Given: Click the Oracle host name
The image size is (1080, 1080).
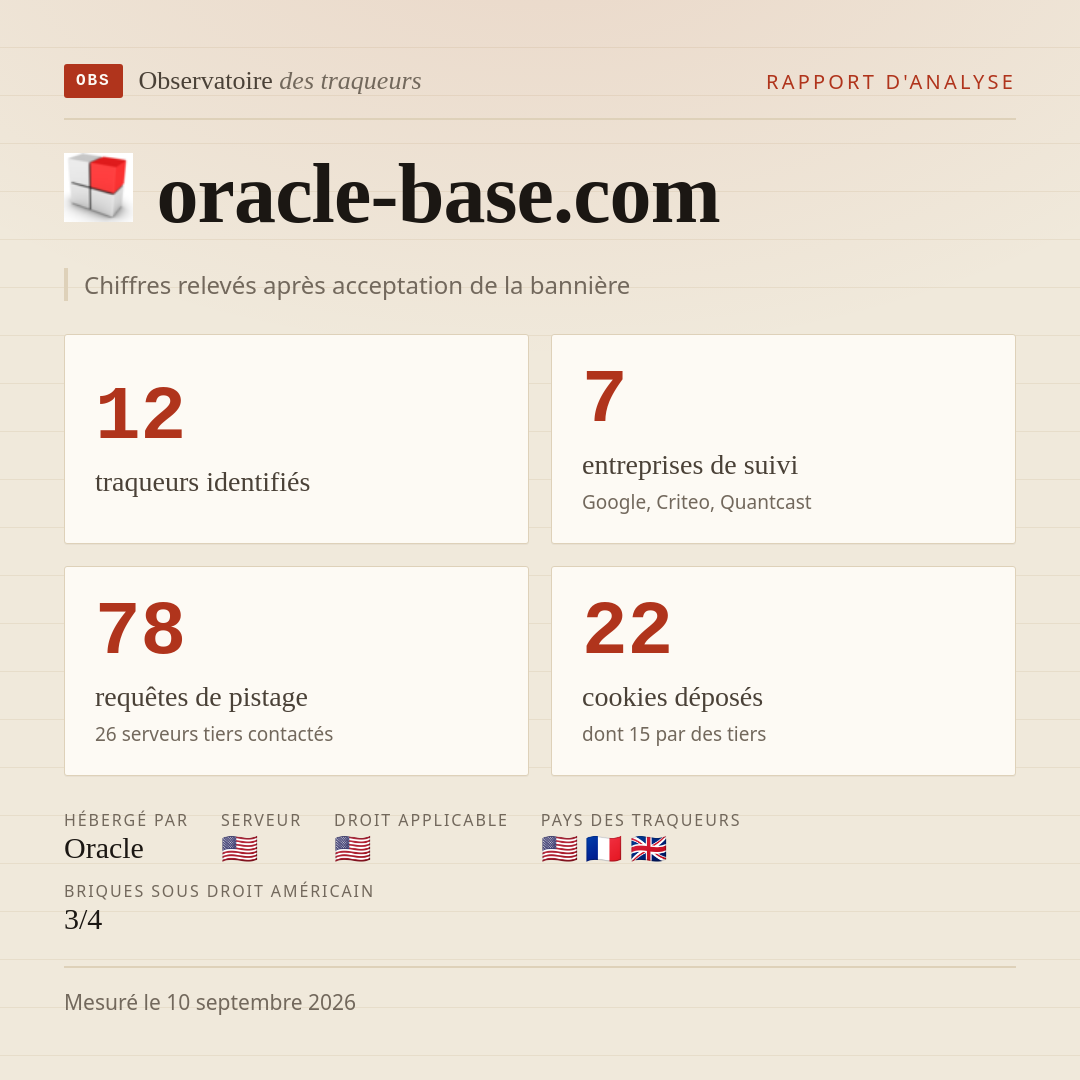Looking at the screenshot, I should [104, 849].
